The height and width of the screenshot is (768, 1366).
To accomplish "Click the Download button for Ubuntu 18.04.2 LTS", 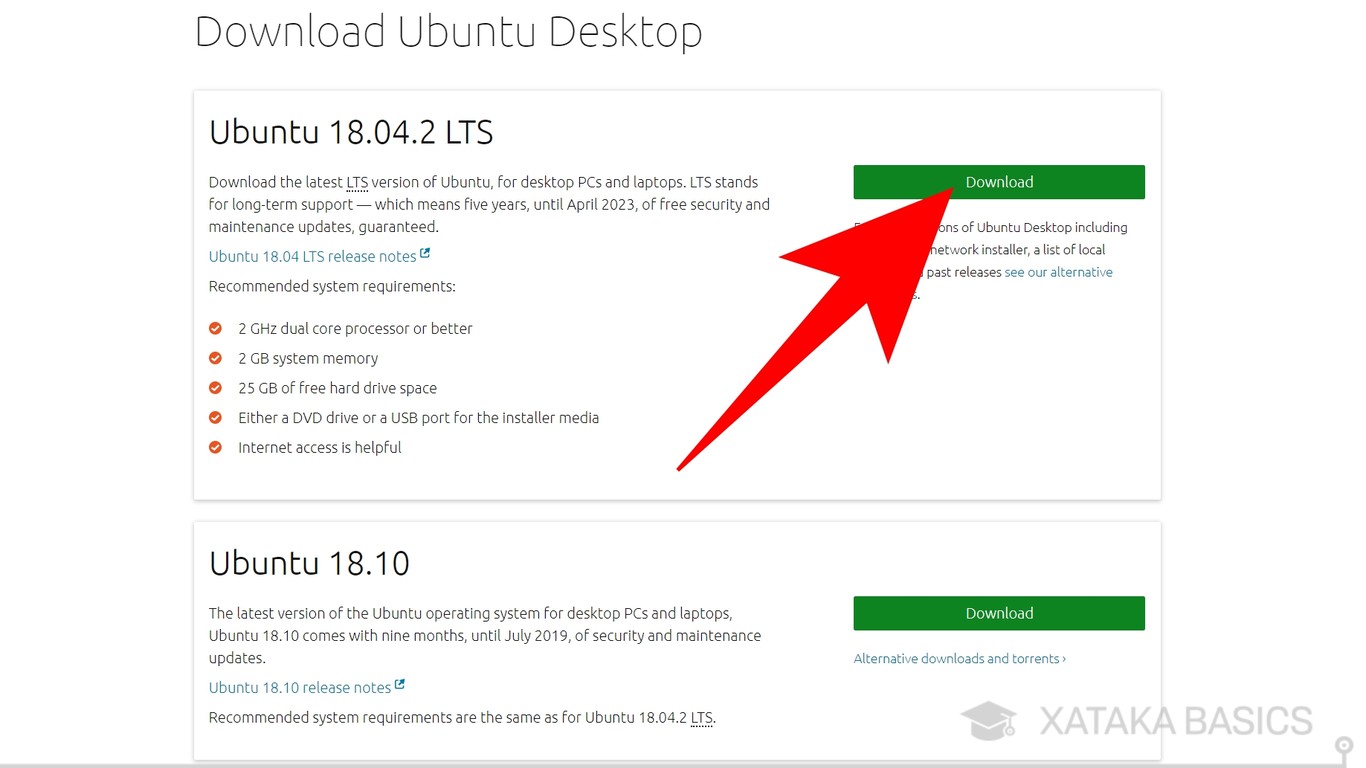I will coord(998,181).
